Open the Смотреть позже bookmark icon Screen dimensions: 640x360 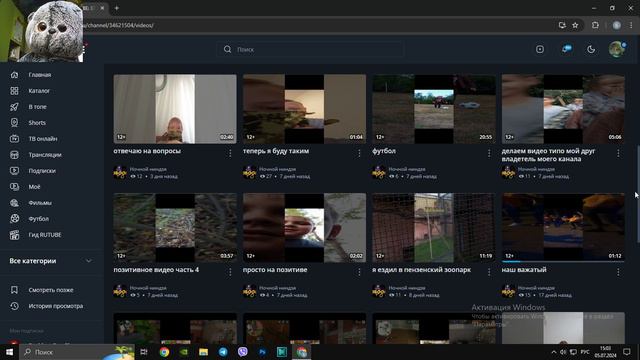(x=14, y=290)
